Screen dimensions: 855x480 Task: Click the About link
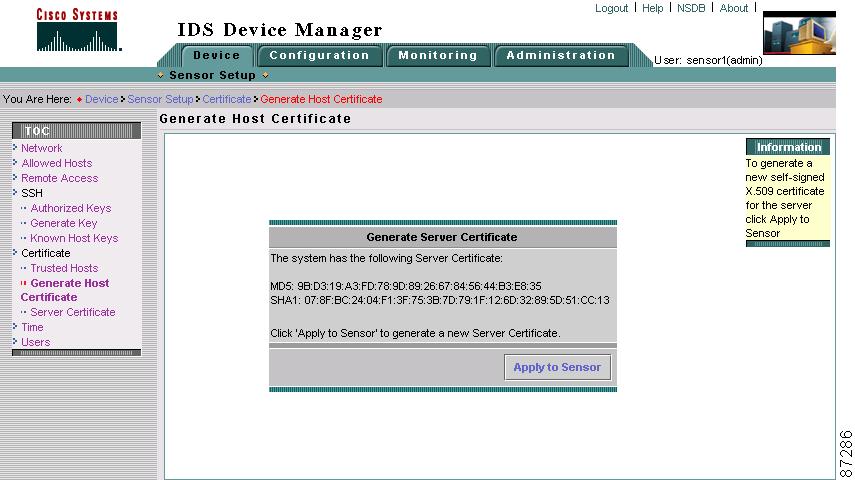coord(733,8)
